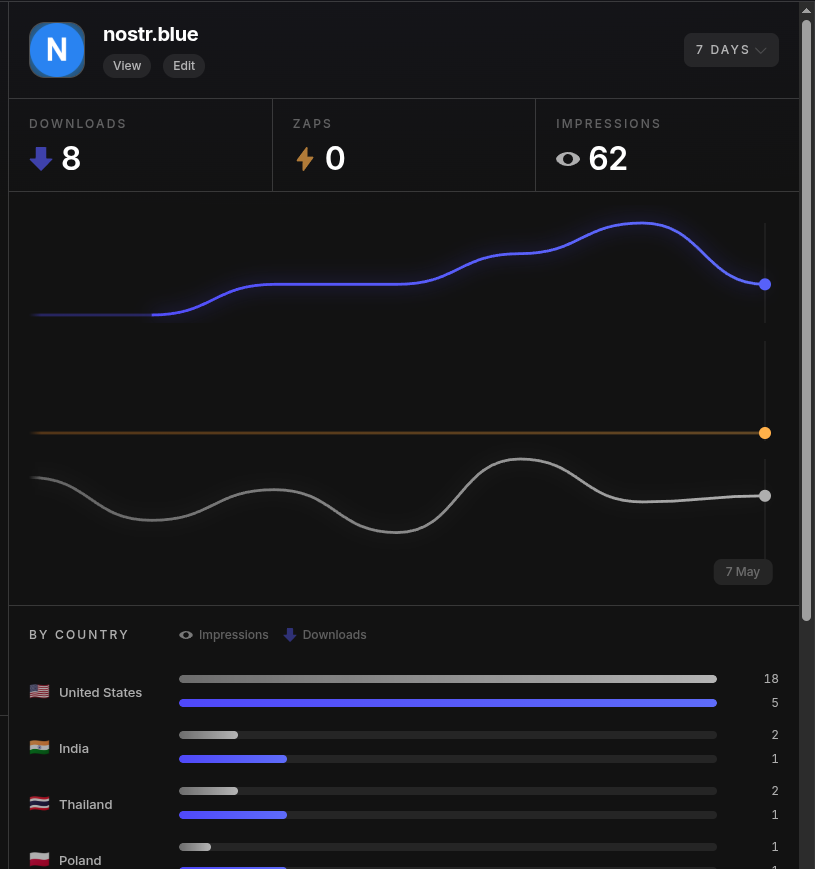Click the vertical scrollbar thumb
This screenshot has width=815, height=869.
(807, 320)
